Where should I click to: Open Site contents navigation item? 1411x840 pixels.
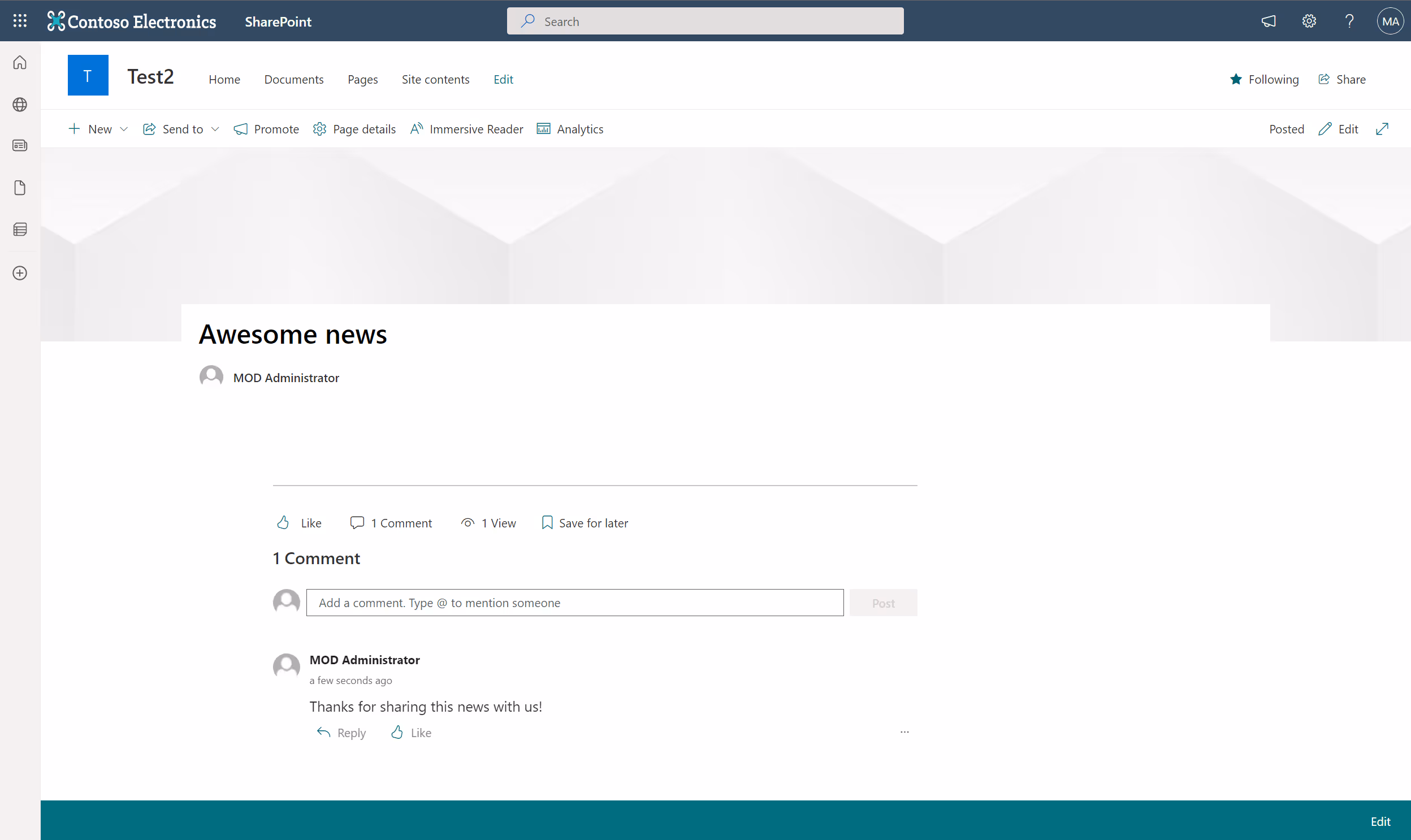[435, 79]
